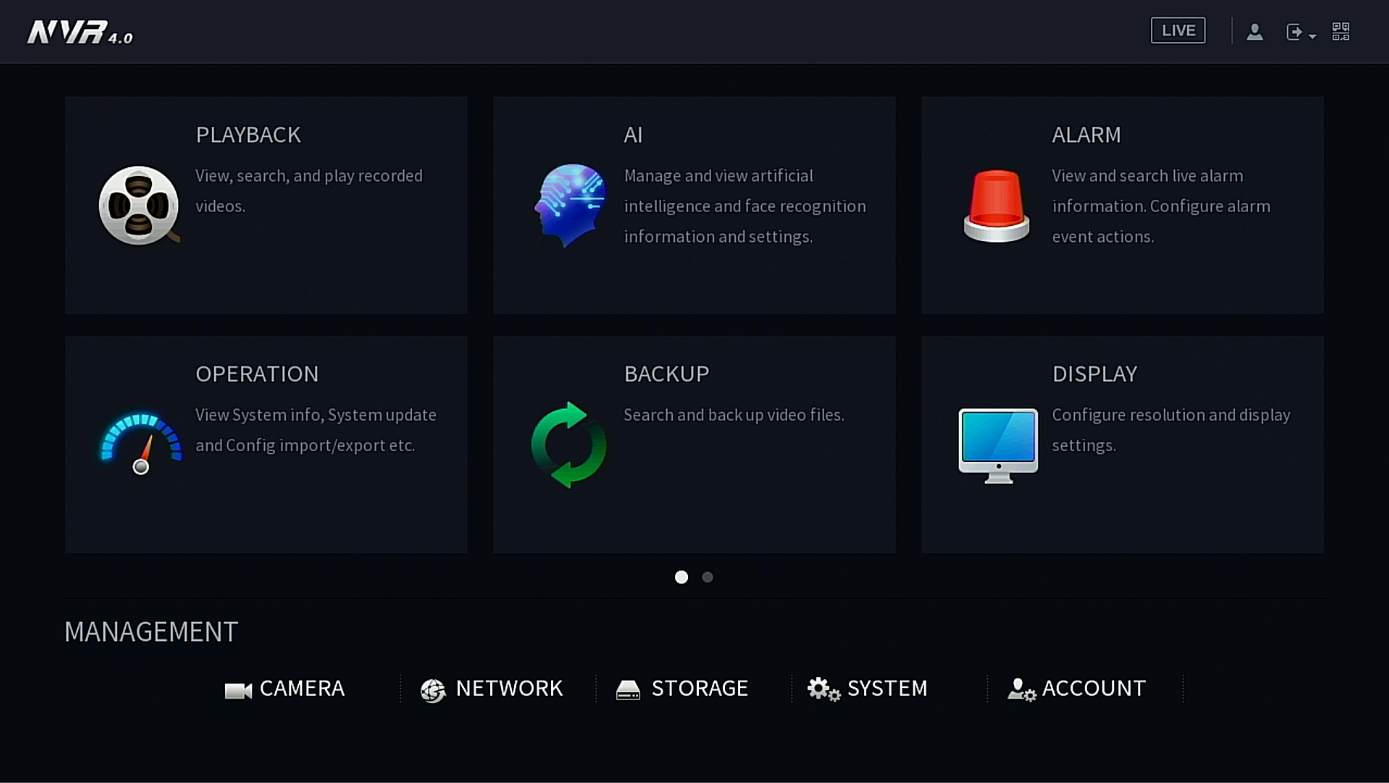
Task: Expand the logout menu dropdown arrow
Action: click(1312, 36)
